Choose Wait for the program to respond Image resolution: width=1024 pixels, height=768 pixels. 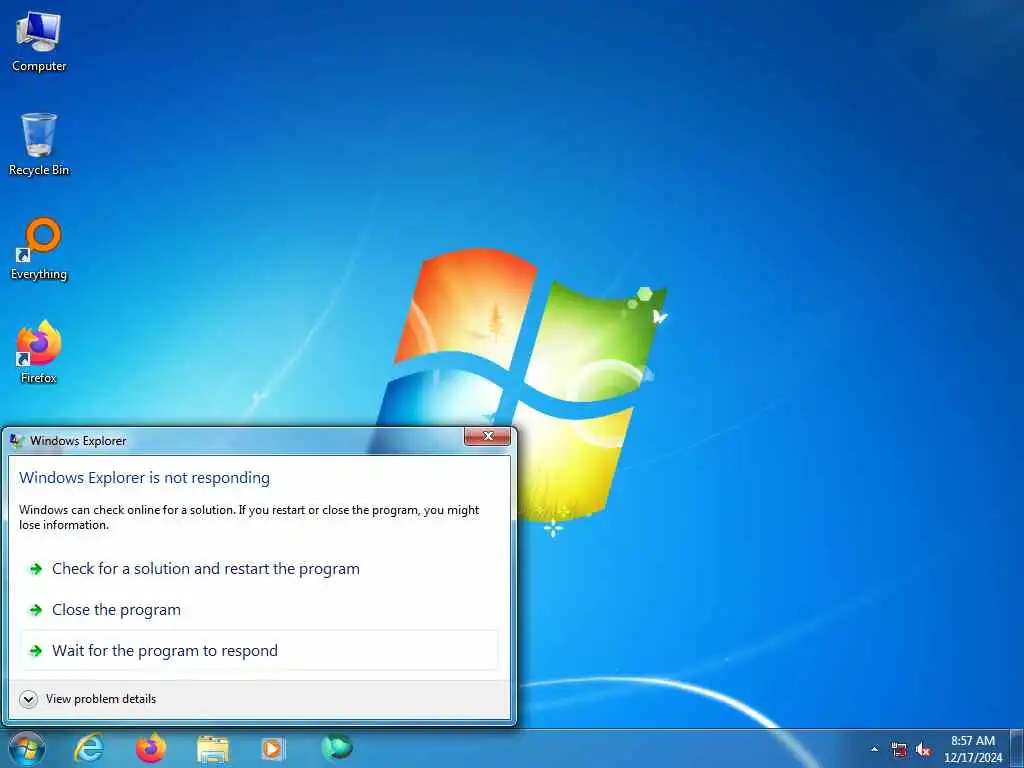[260, 650]
